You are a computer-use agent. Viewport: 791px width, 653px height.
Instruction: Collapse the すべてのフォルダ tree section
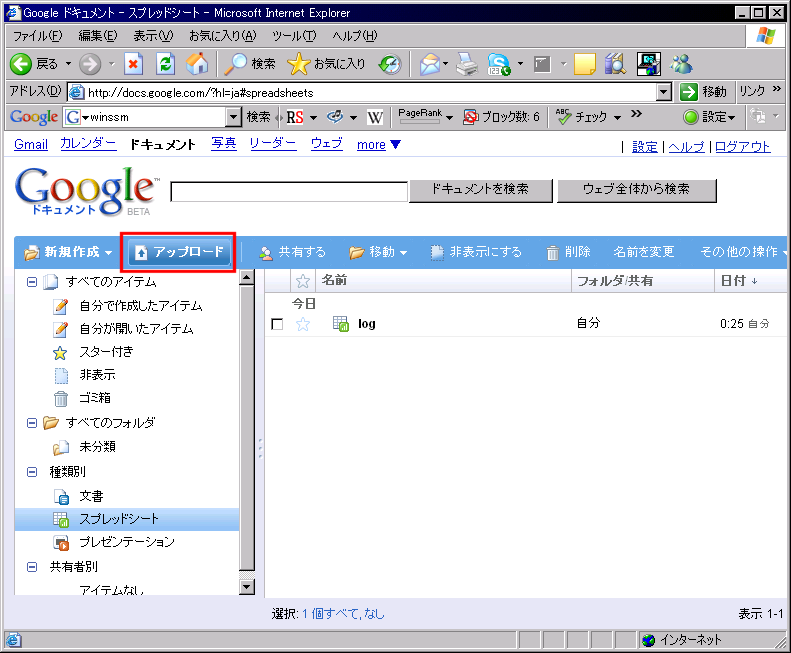point(32,423)
